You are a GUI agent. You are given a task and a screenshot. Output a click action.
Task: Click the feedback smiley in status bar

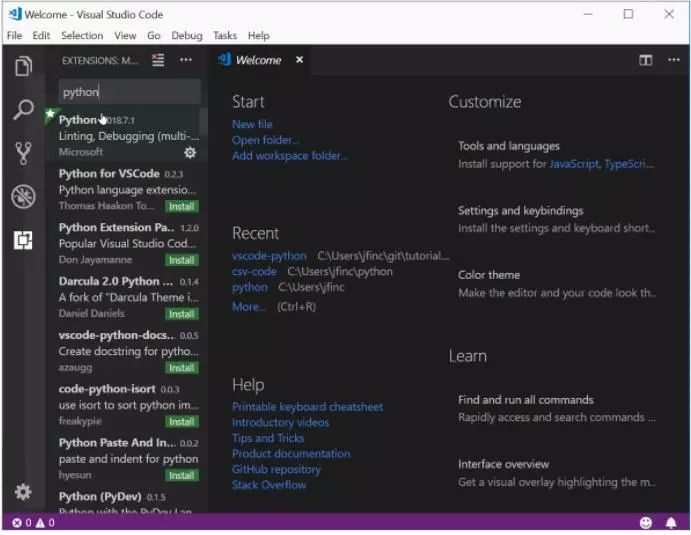646,523
